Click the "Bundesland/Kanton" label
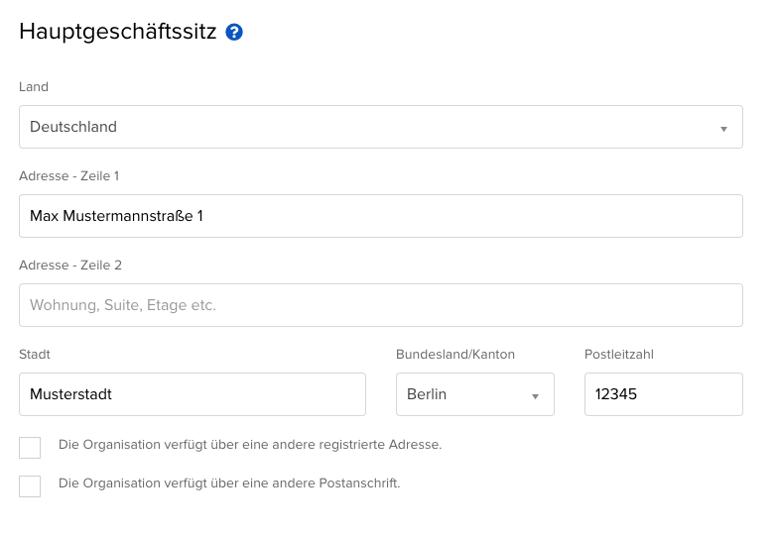This screenshot has height=535, width=776. (455, 354)
